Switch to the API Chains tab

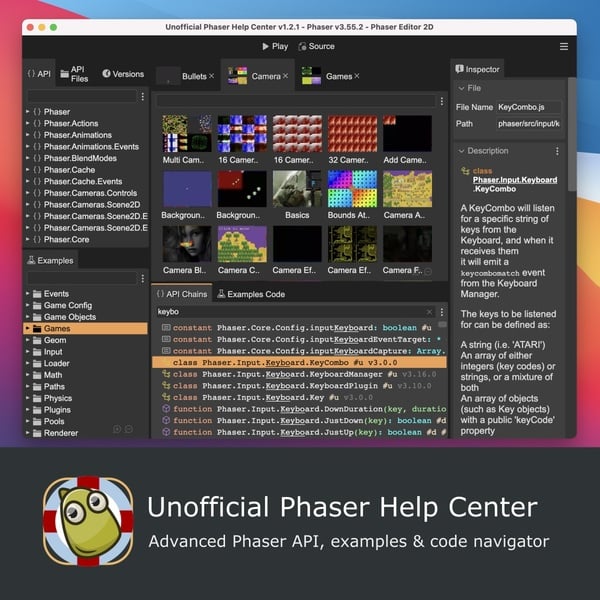pyautogui.click(x=182, y=294)
